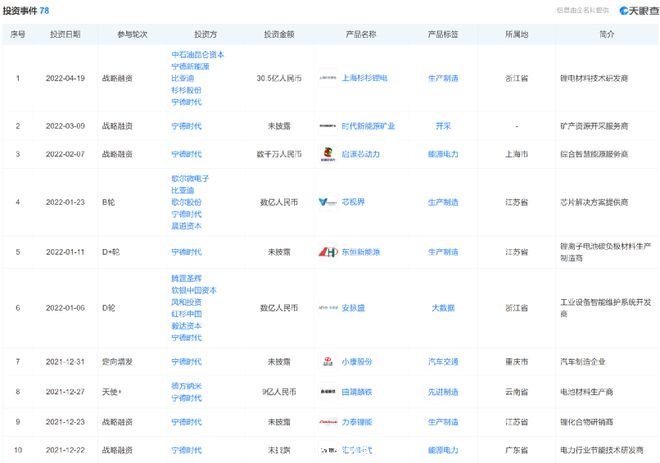Screen dimensions: 660x463
Task: Click the 天眼查 logo at top right
Action: click(x=639, y=11)
